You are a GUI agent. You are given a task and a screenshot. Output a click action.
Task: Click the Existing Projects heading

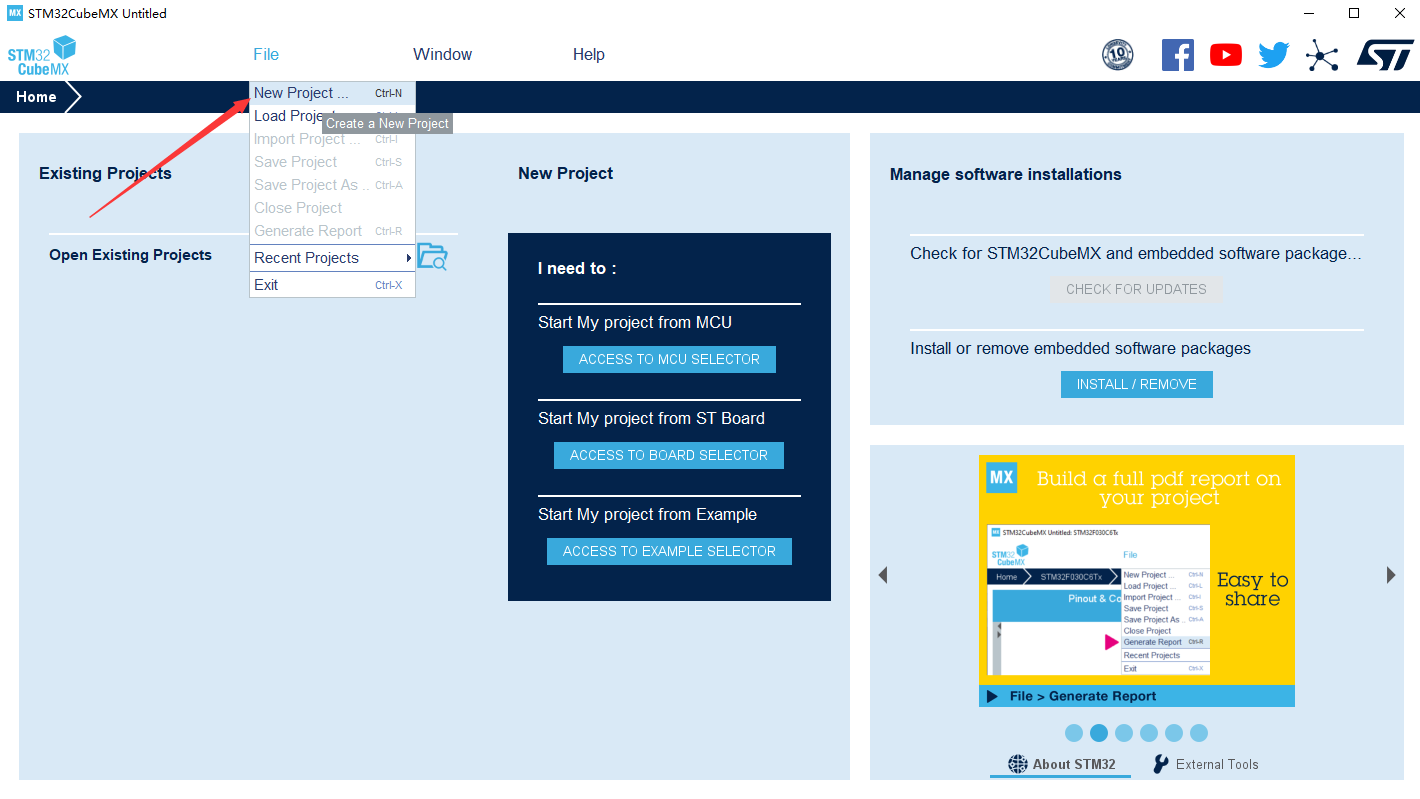click(x=105, y=173)
